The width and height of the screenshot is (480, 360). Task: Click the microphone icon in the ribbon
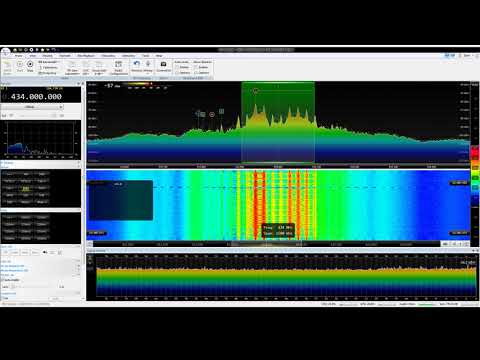148,64
